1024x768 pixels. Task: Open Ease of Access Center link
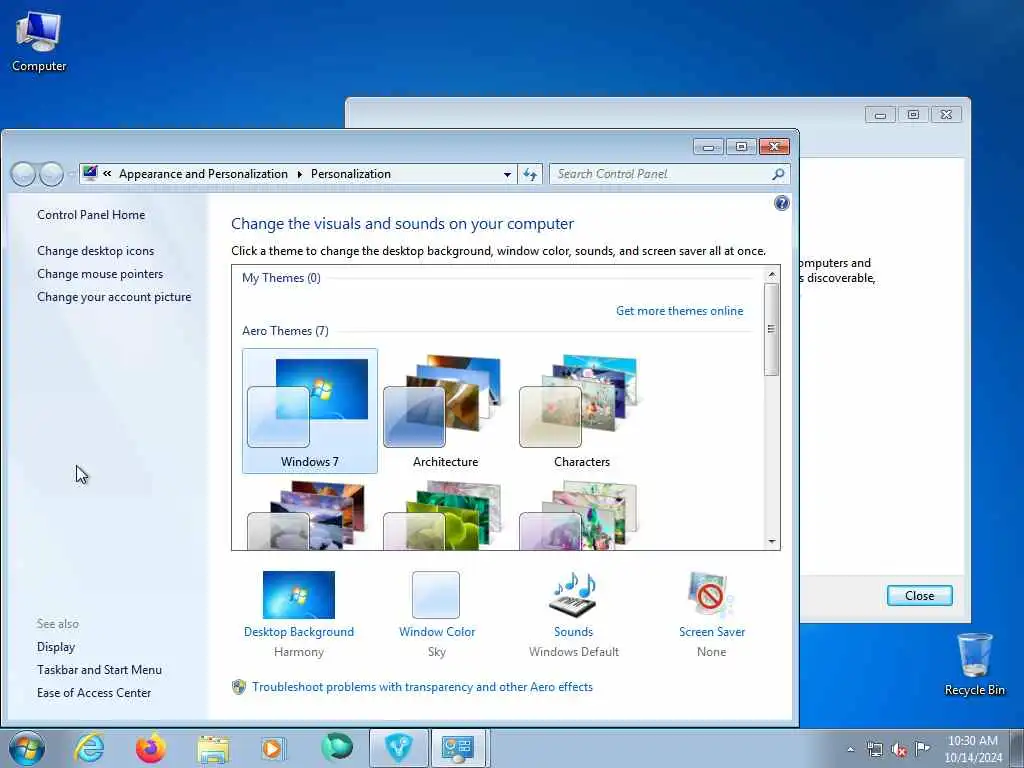pos(94,692)
